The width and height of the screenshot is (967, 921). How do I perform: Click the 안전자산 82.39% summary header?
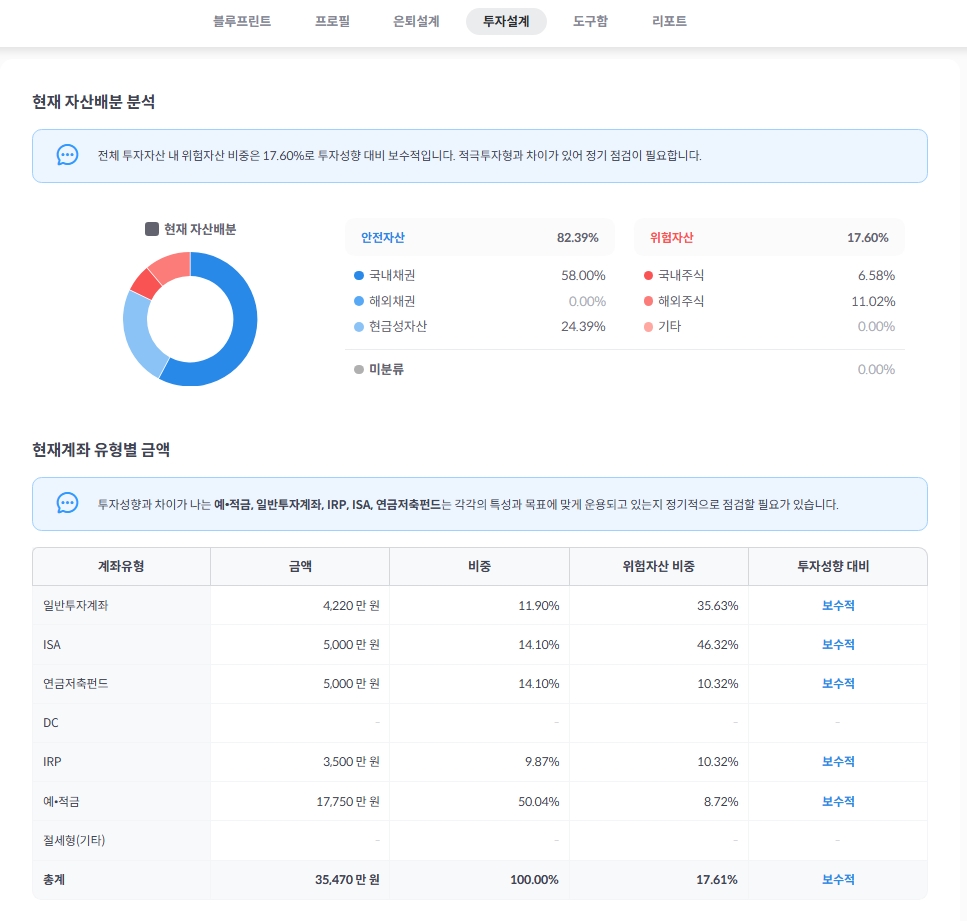480,237
